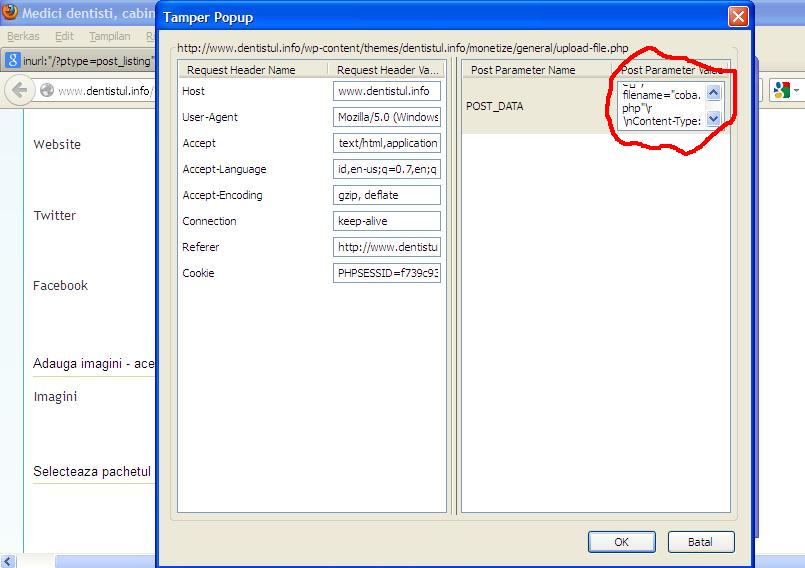Click the Website label on the page
The image size is (805, 568).
click(x=57, y=144)
